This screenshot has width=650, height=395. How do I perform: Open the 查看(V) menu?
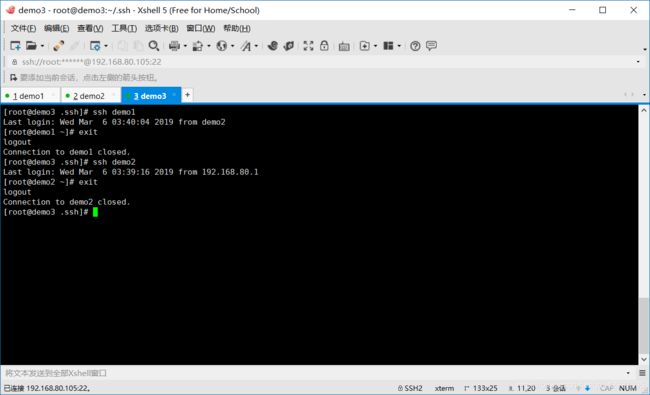point(90,28)
